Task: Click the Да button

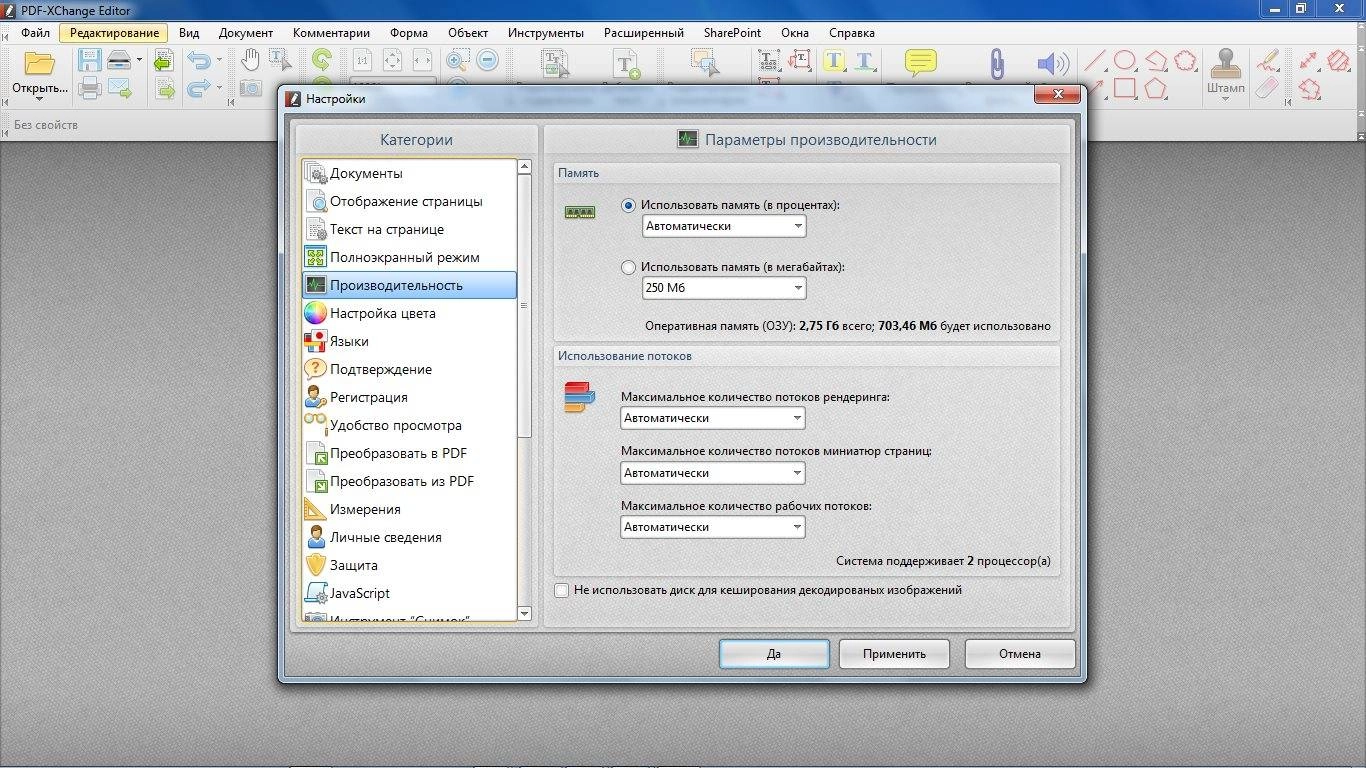Action: click(774, 654)
